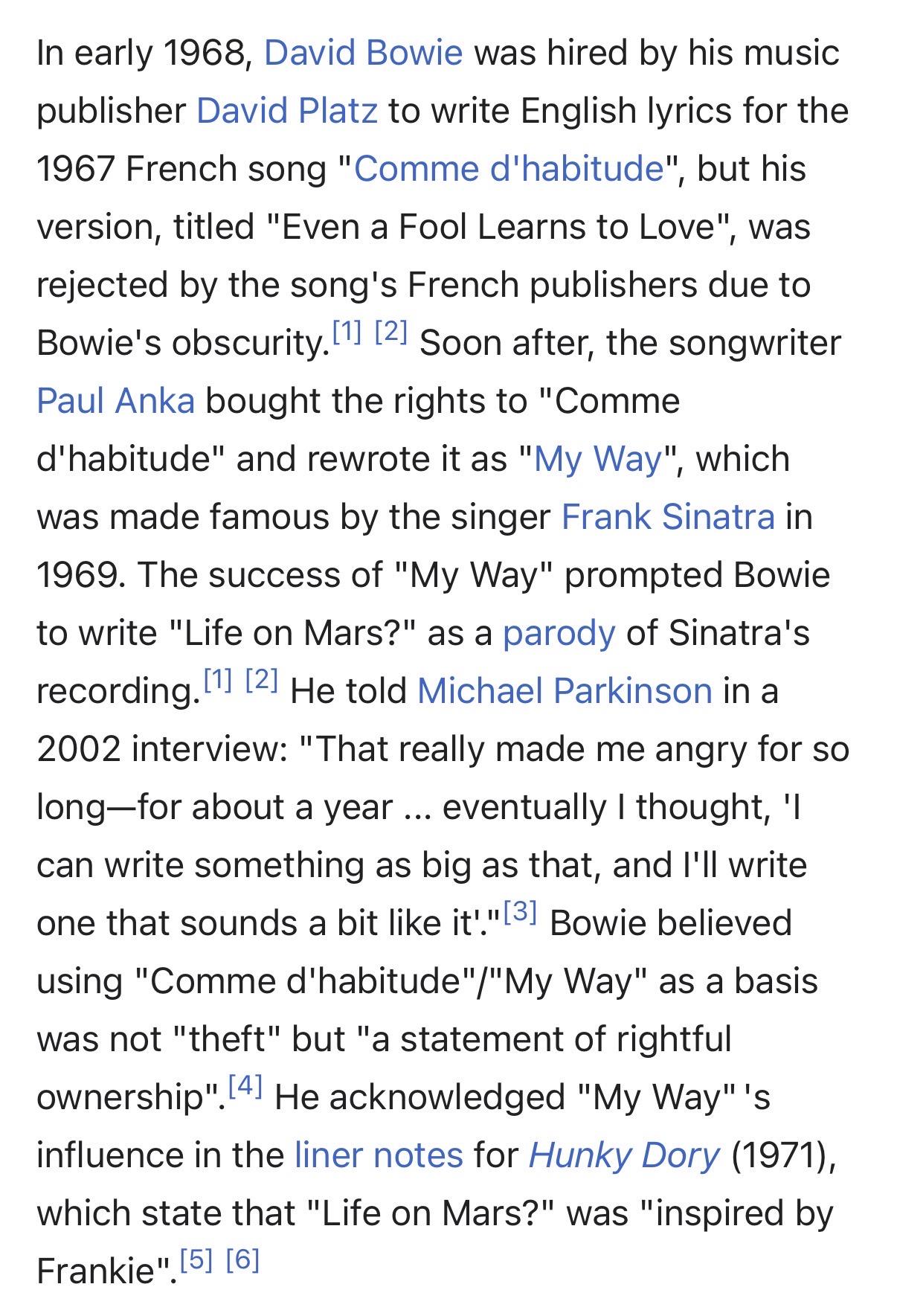Open the Michael Parkinson link
897x1316 pixels.
(564, 691)
